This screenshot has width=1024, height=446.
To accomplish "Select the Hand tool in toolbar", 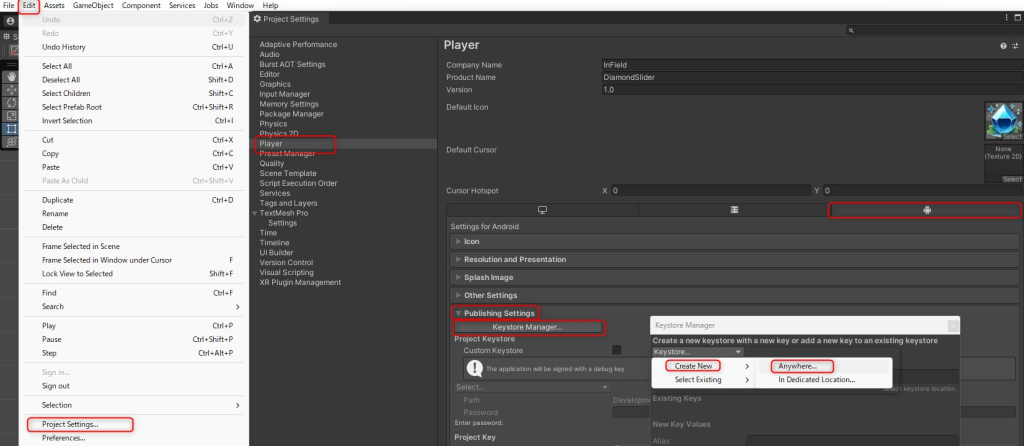I will point(11,76).
